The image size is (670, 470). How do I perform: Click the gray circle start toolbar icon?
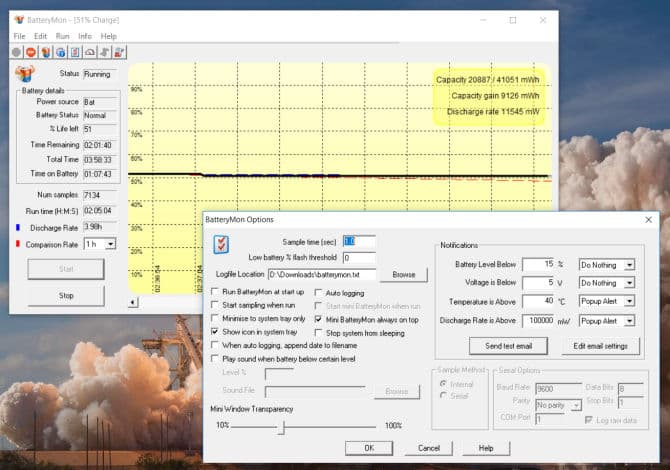click(17, 52)
